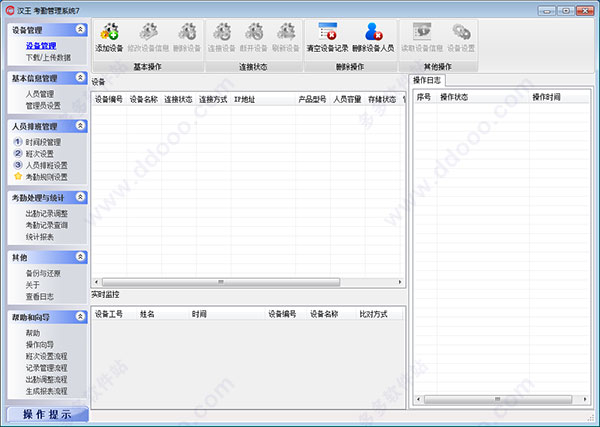Click the 读取设备信息 icon
The width and height of the screenshot is (600, 427).
422,32
